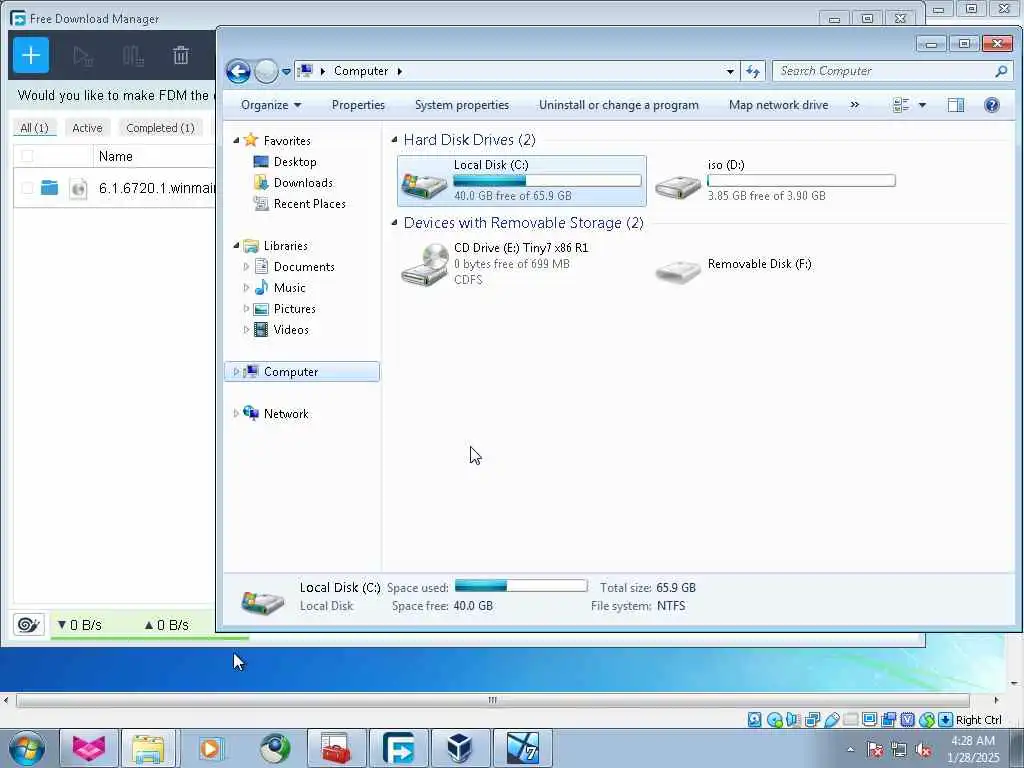Select Network in navigation pane
1024x768 pixels.
[286, 413]
